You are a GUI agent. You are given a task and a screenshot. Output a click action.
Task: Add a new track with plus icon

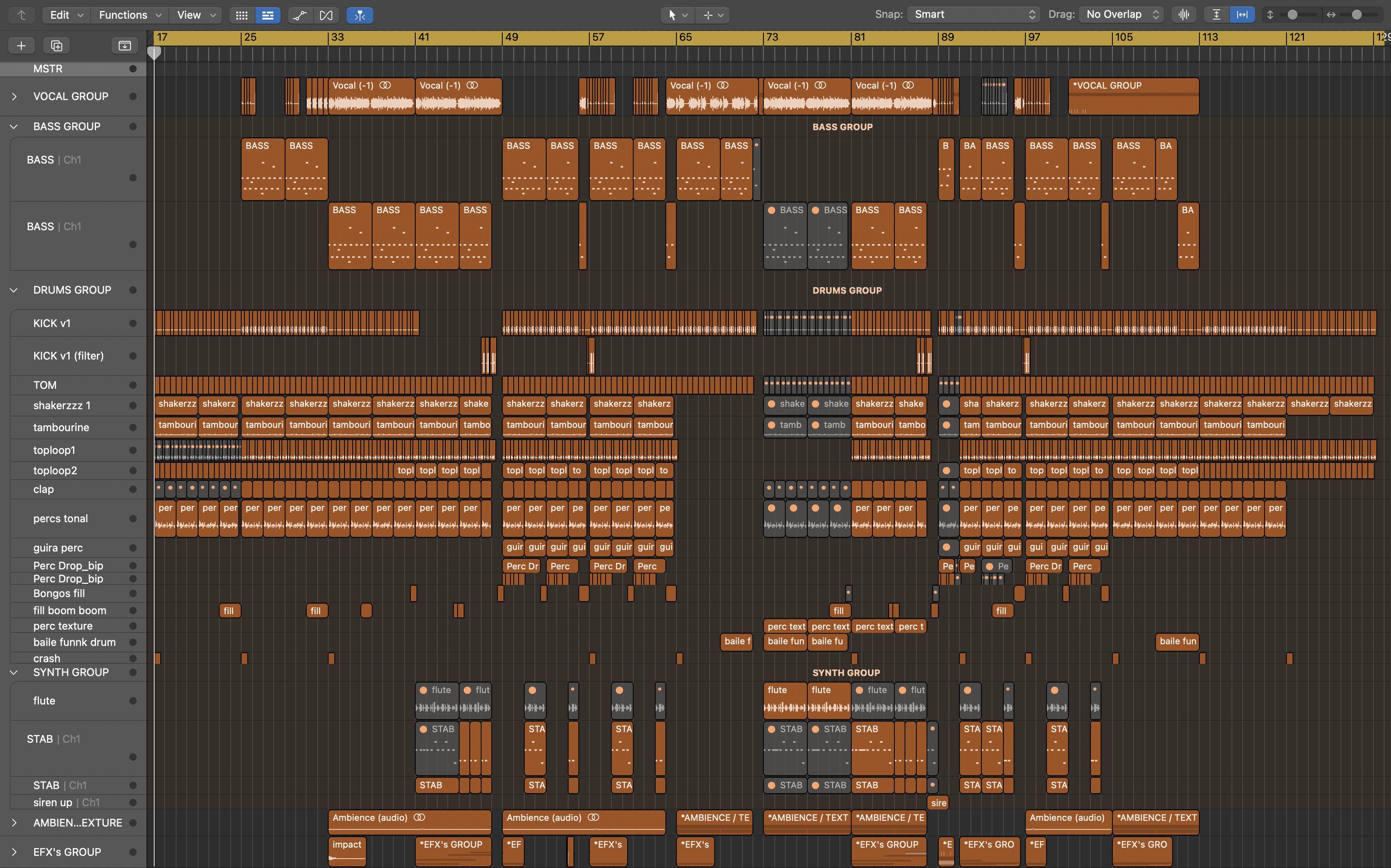(21, 45)
